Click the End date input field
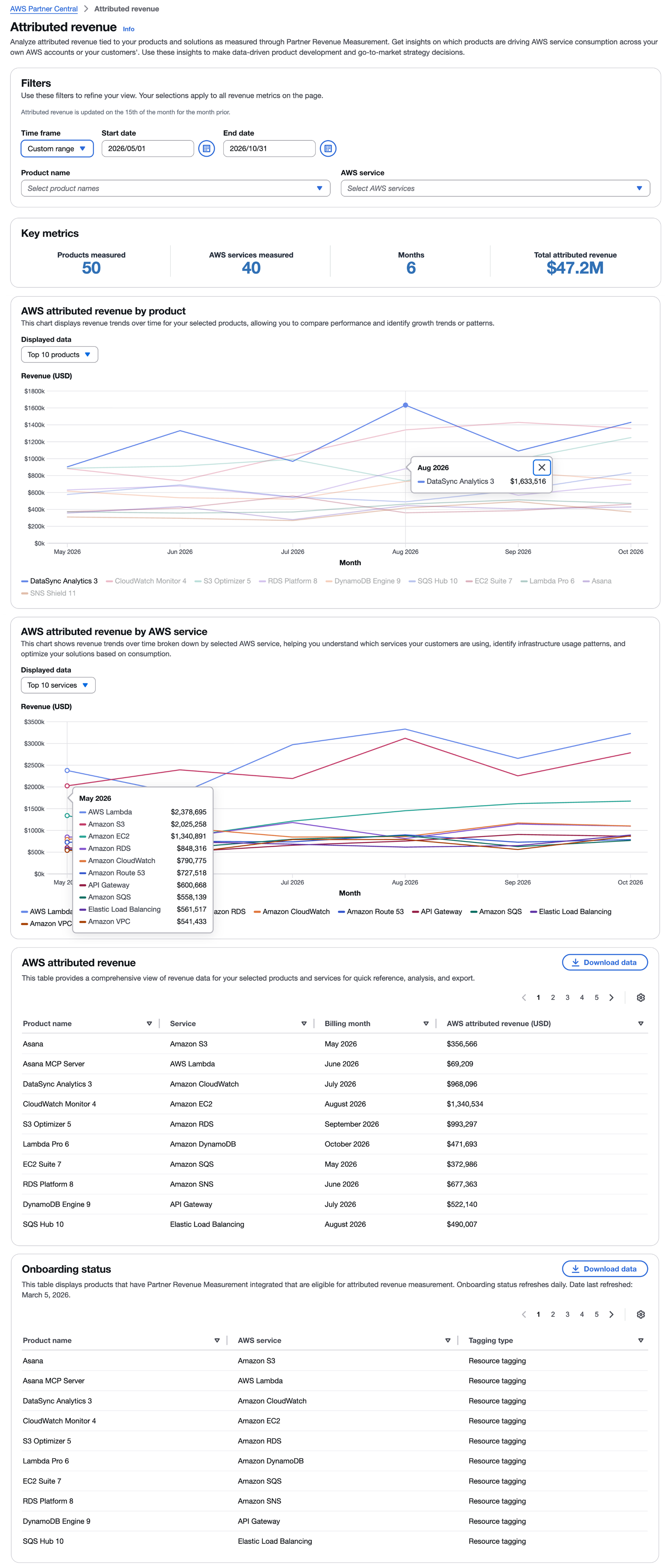The width and height of the screenshot is (669, 1568). pos(269,149)
